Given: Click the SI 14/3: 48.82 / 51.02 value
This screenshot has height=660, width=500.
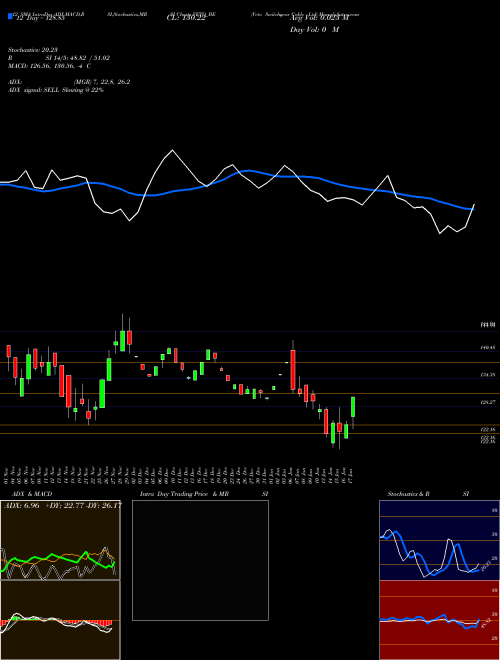Looking at the screenshot, I should coord(78,58).
